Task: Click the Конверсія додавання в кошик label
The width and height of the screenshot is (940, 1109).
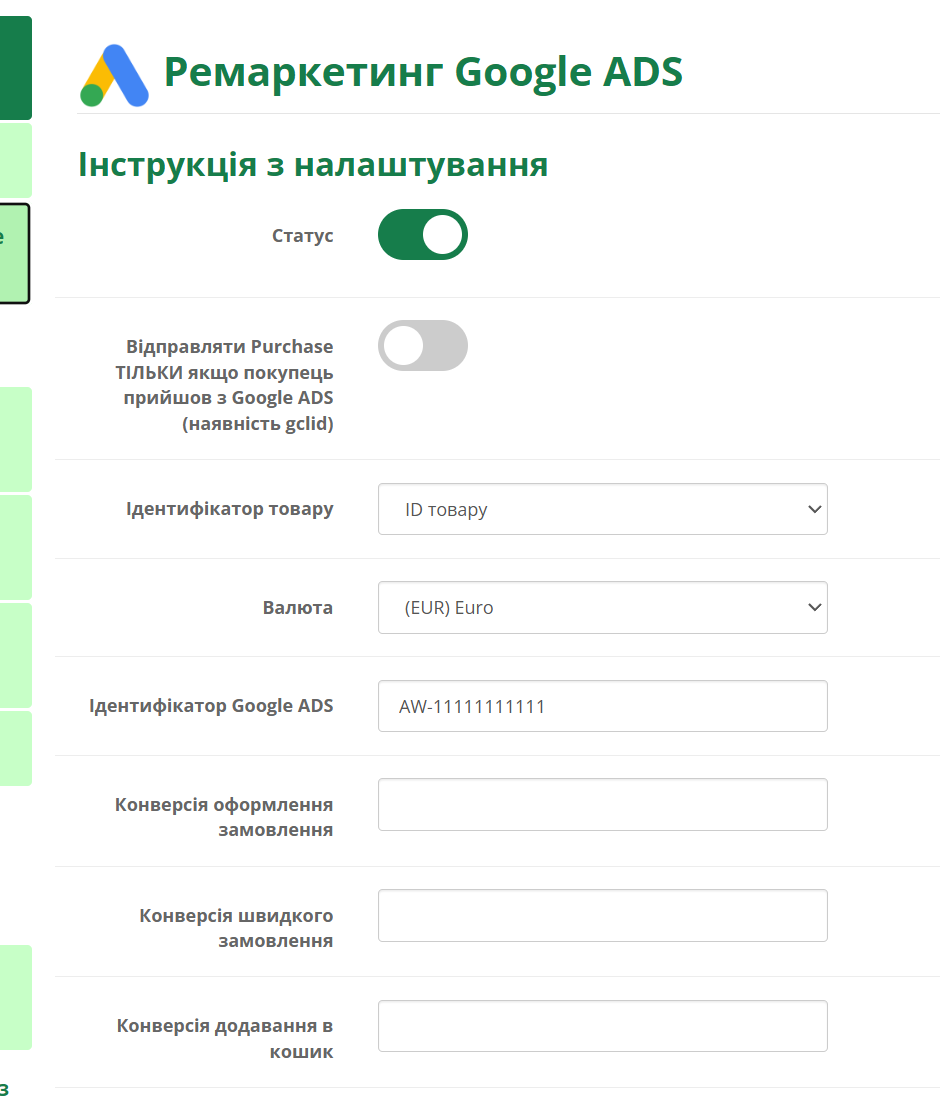Action: click(225, 1038)
